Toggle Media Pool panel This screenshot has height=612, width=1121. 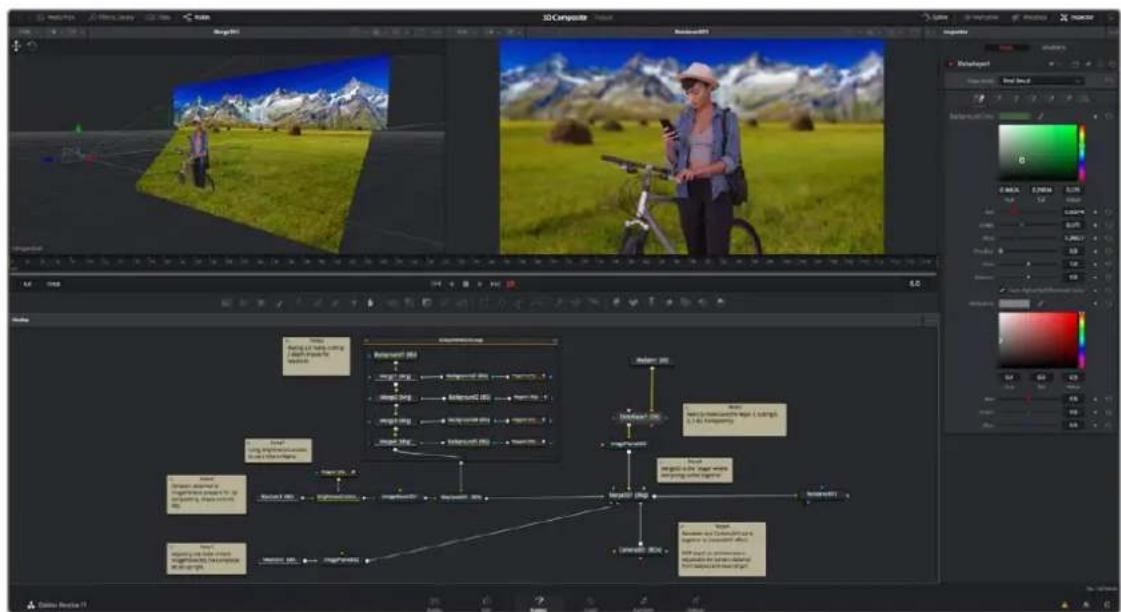pos(56,16)
